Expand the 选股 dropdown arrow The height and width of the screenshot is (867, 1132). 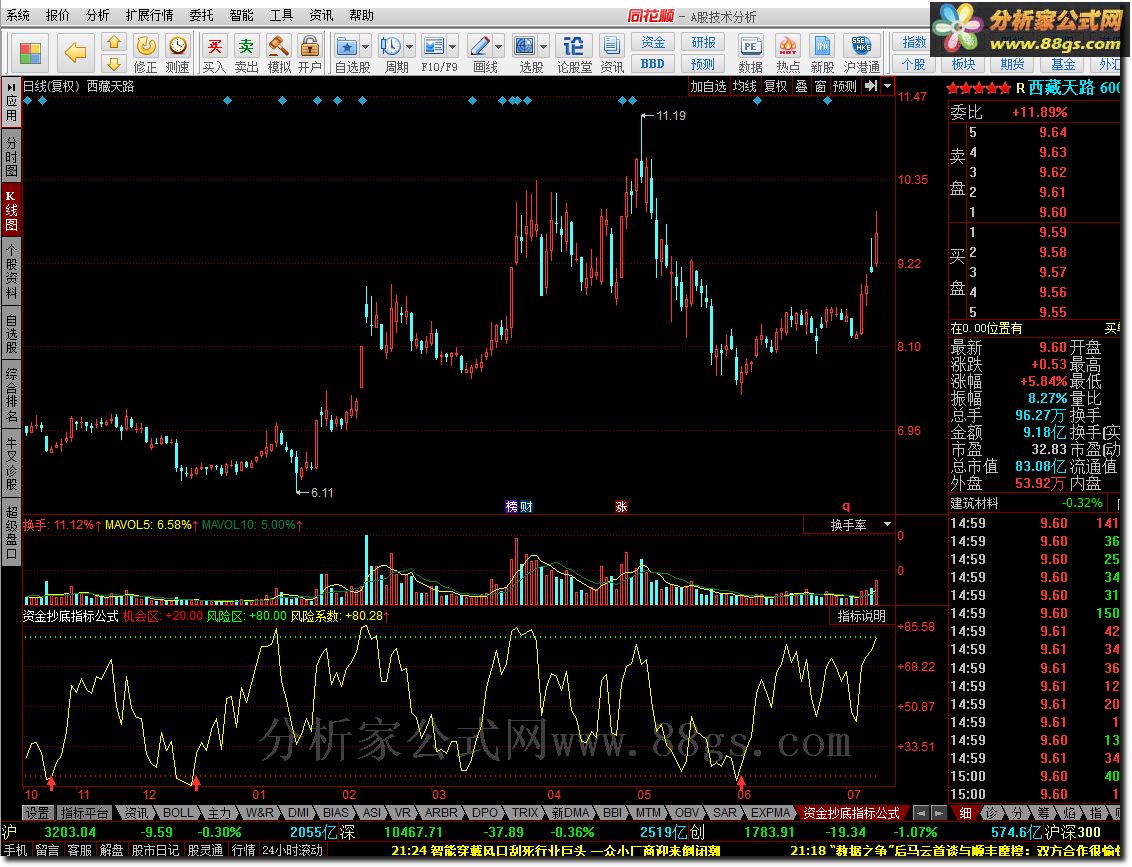[x=544, y=47]
